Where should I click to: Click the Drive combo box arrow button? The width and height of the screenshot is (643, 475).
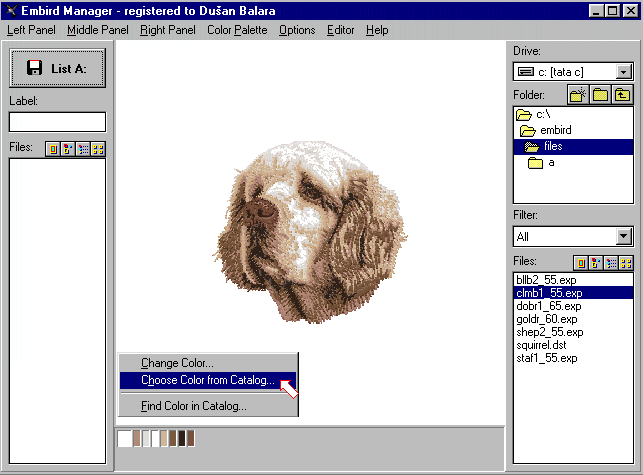(623, 72)
